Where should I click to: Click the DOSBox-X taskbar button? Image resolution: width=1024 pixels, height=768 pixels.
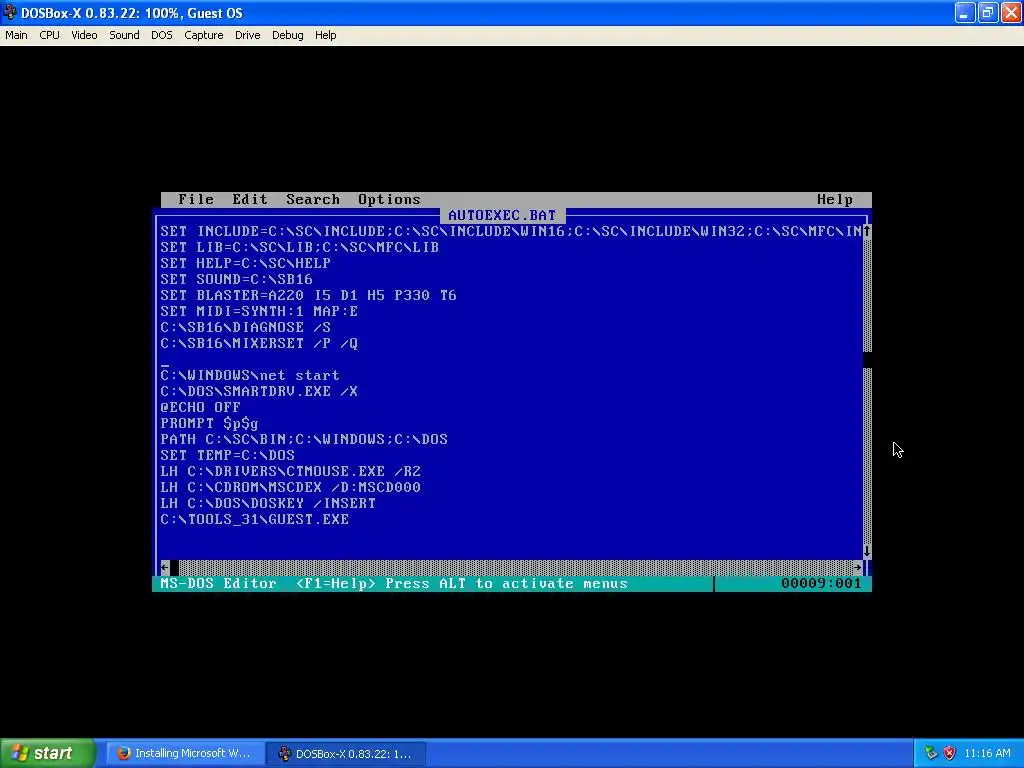tap(346, 754)
